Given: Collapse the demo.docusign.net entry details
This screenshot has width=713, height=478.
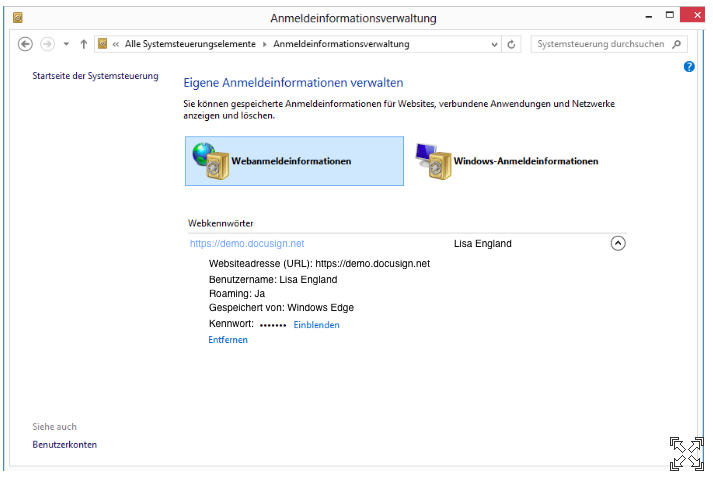Looking at the screenshot, I should tap(617, 243).
